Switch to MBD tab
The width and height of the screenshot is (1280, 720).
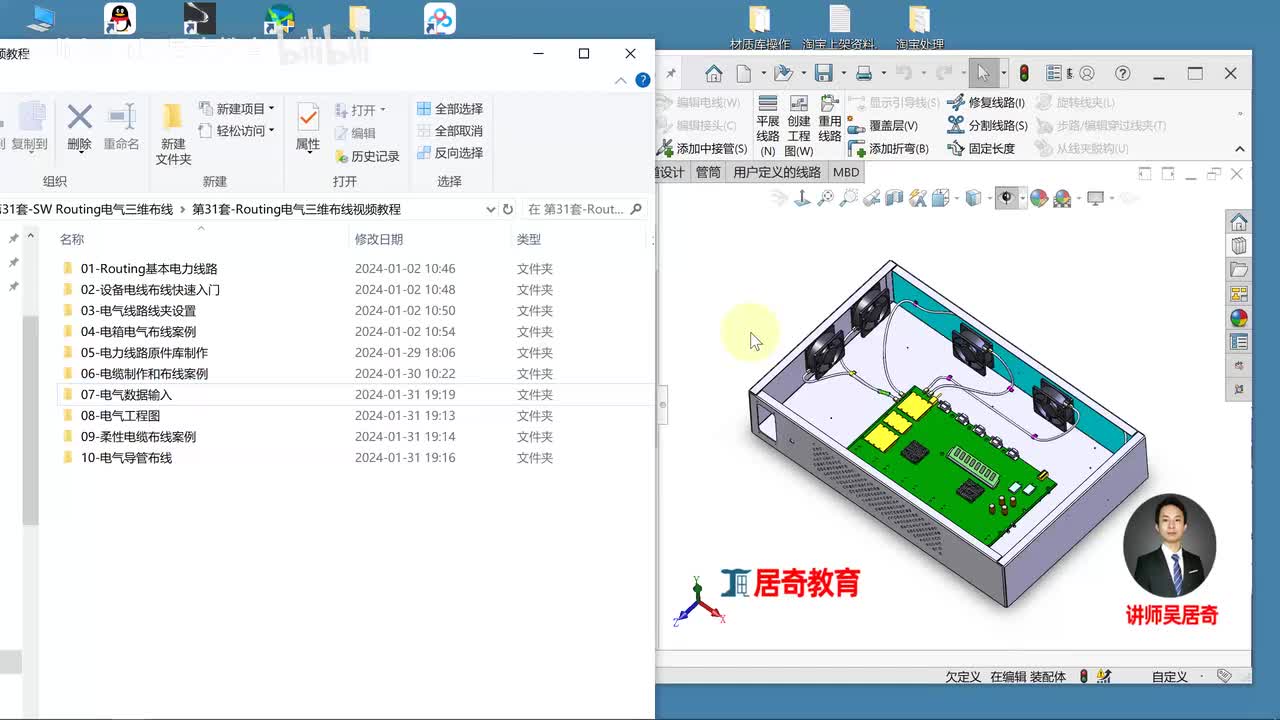coord(846,172)
